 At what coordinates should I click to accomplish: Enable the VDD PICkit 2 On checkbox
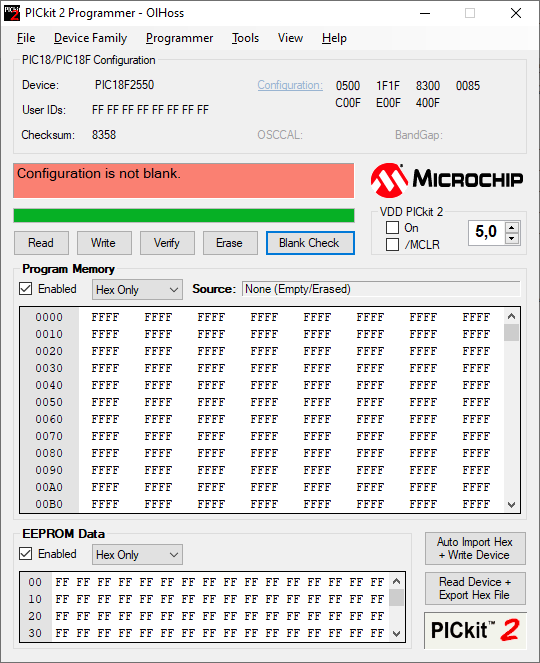pos(392,227)
